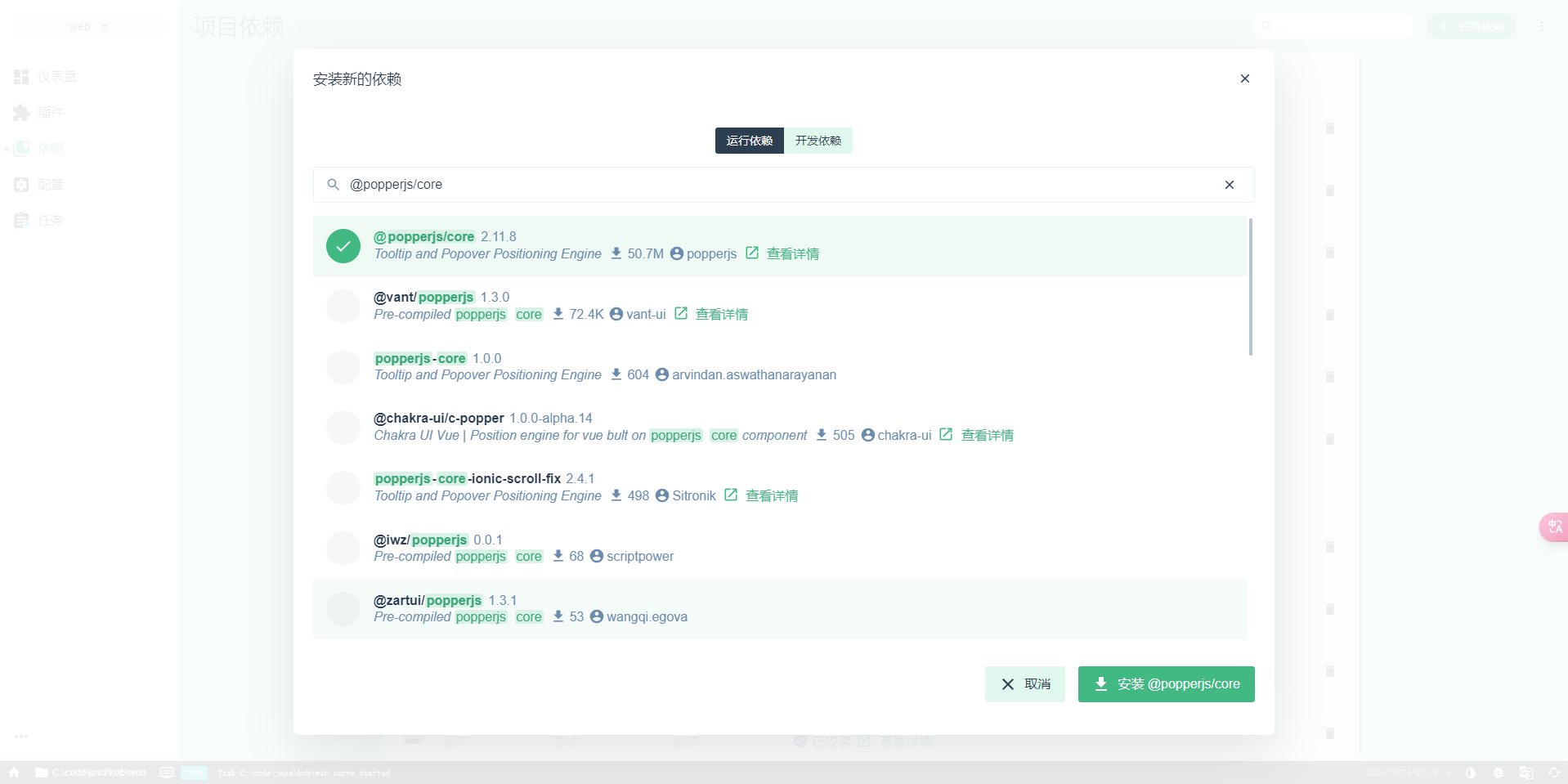Close the install dependency dialog
The image size is (1568, 784).
1244,78
